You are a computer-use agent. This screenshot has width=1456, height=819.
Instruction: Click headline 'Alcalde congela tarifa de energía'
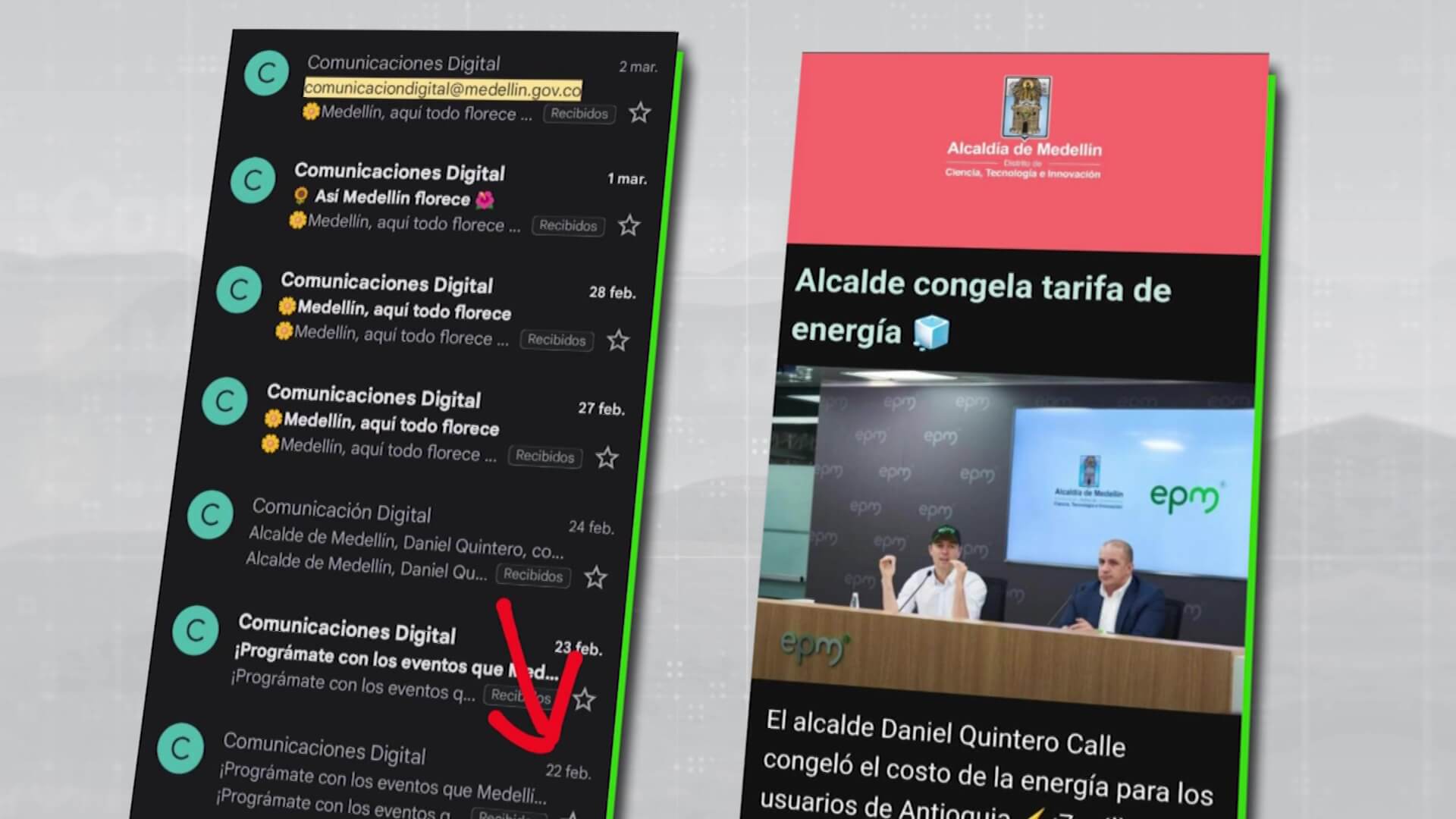981,307
